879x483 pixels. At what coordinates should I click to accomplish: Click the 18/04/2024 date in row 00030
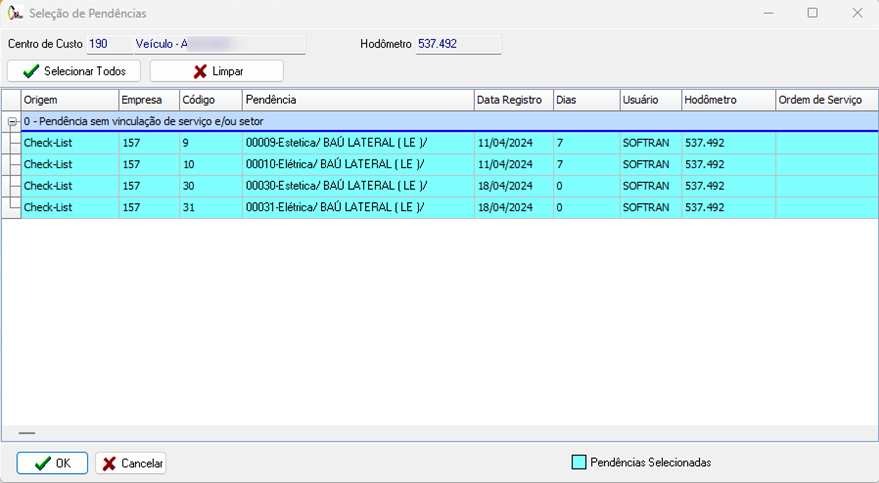point(513,185)
